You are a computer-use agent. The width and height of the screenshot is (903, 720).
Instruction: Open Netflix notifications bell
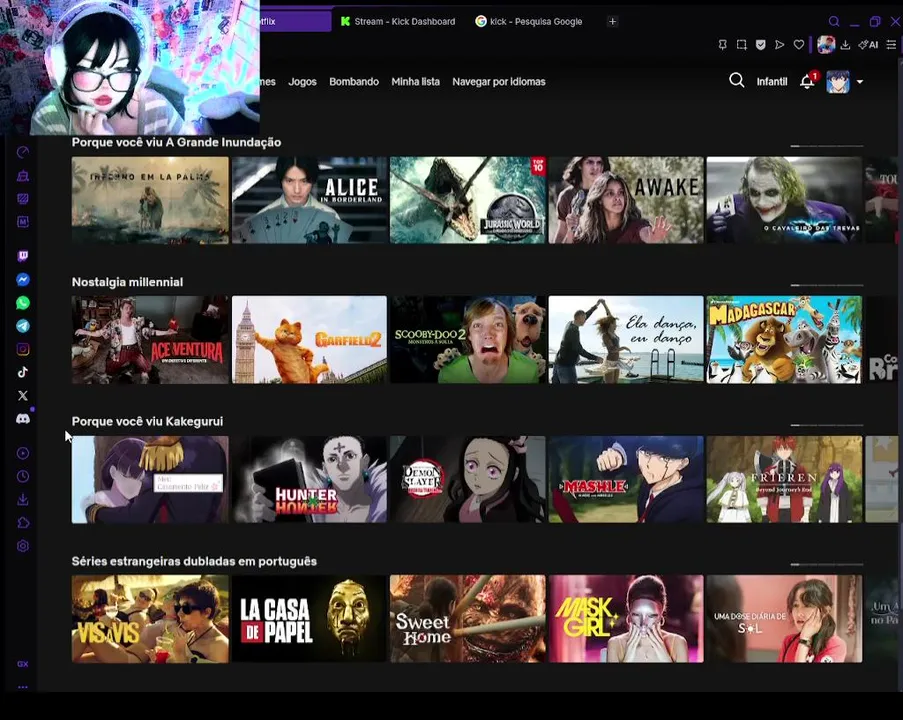click(x=807, y=82)
